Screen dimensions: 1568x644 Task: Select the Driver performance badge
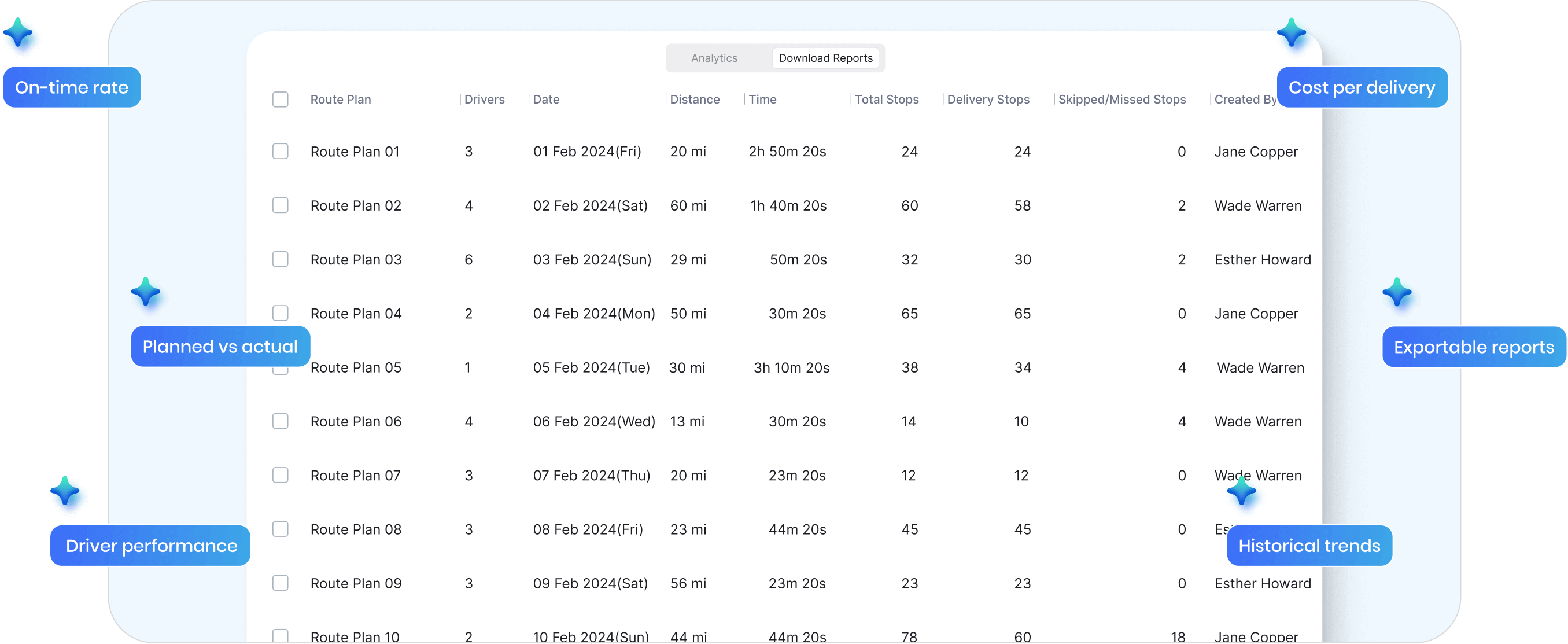[x=150, y=546]
